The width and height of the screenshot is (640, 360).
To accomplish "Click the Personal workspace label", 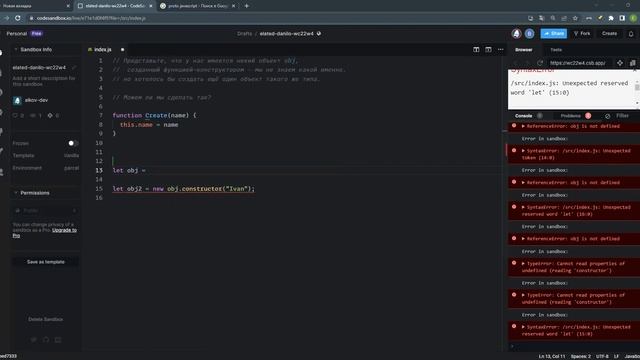I will 16,33.
